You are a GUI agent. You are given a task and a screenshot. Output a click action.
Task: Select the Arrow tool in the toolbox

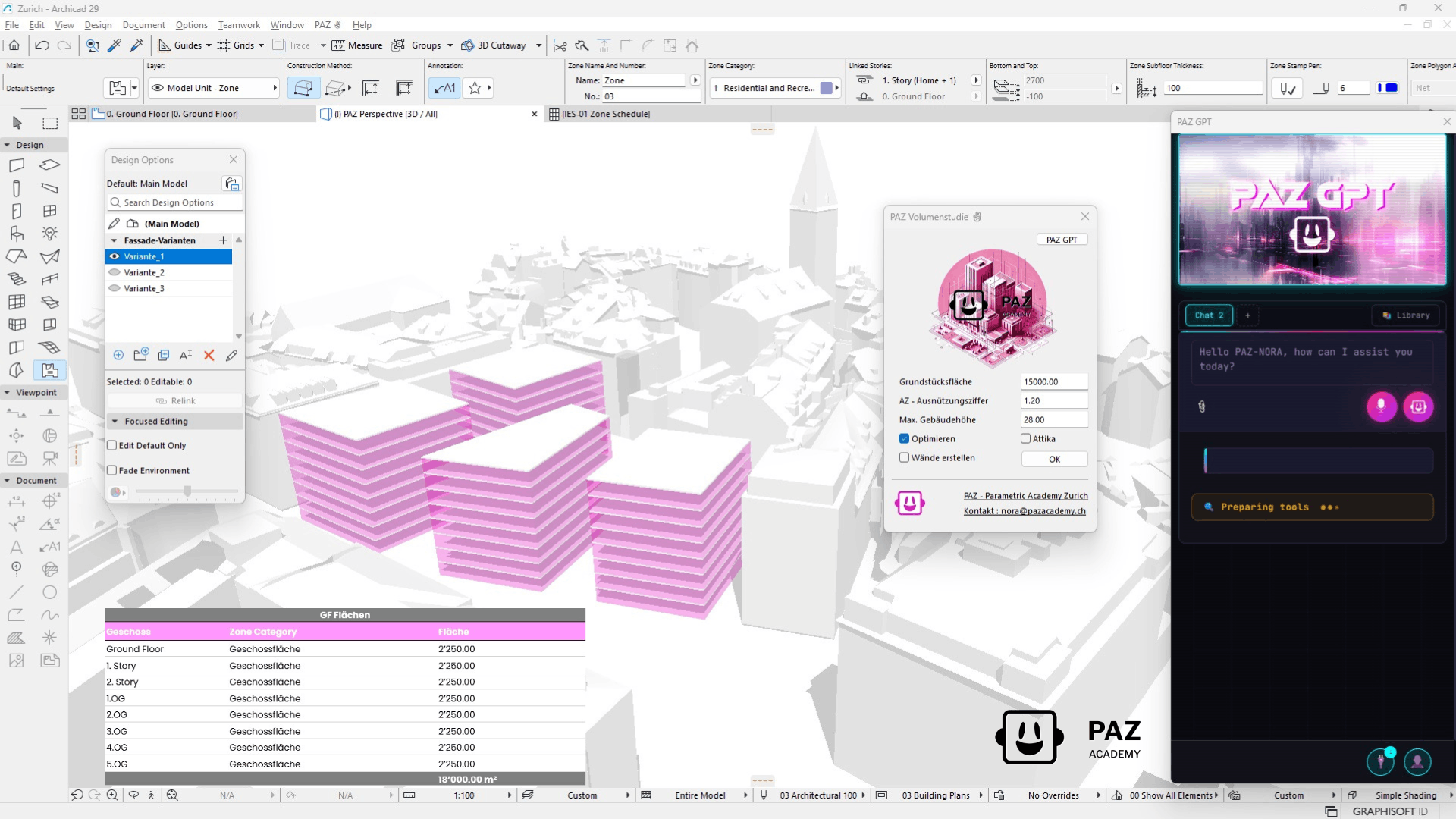[17, 123]
